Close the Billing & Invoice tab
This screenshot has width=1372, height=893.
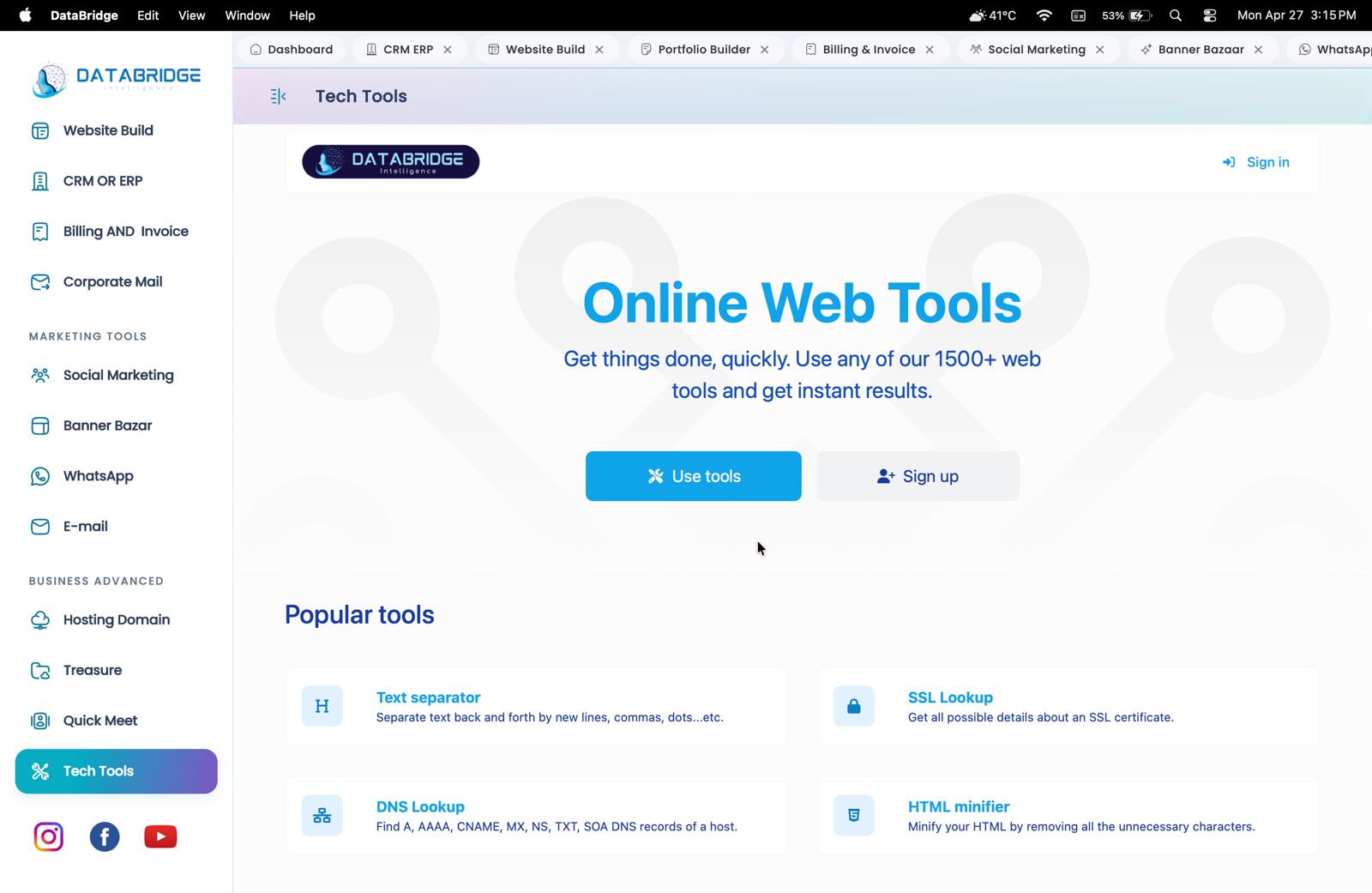(x=930, y=50)
